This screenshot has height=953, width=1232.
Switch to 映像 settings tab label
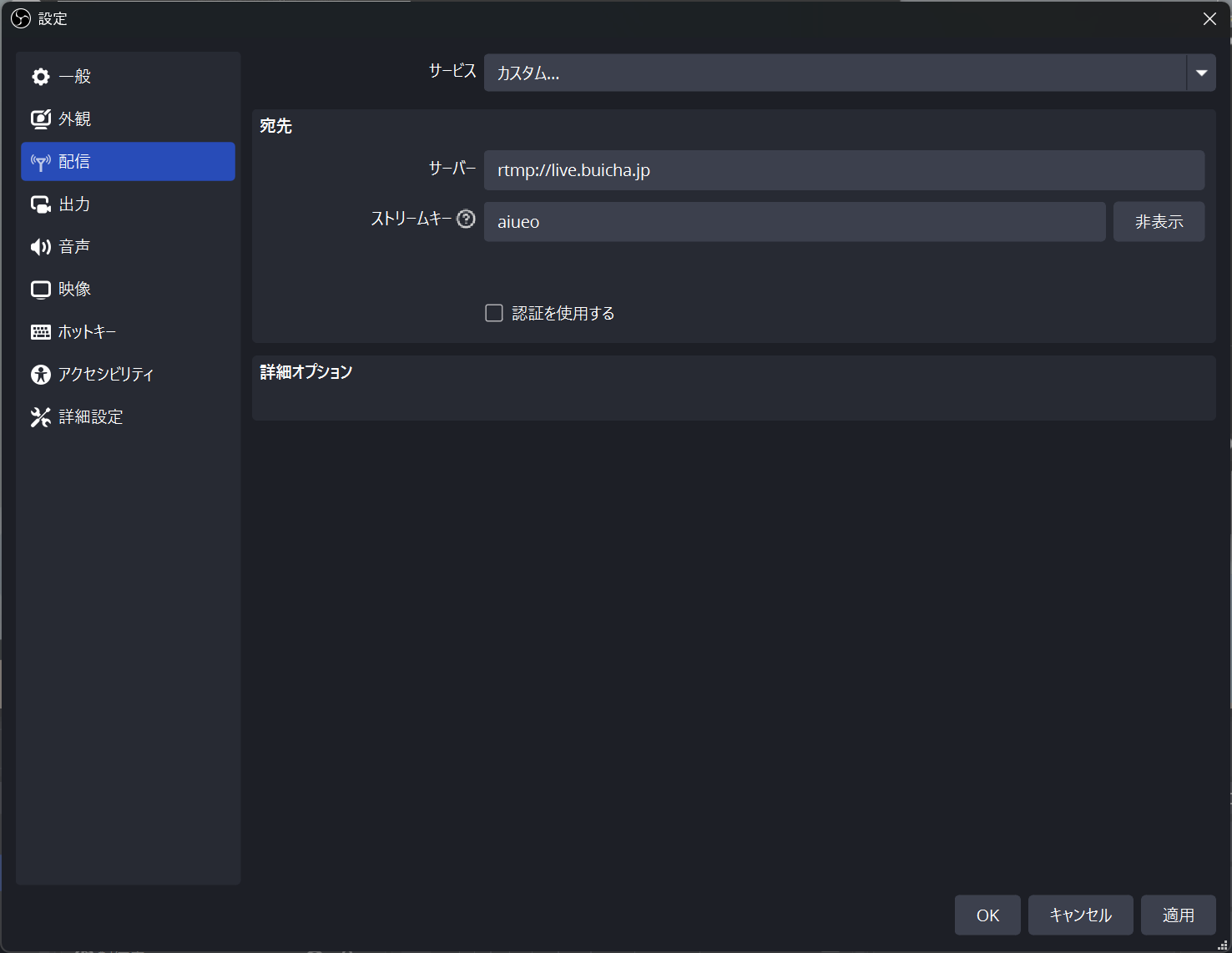[x=75, y=290]
